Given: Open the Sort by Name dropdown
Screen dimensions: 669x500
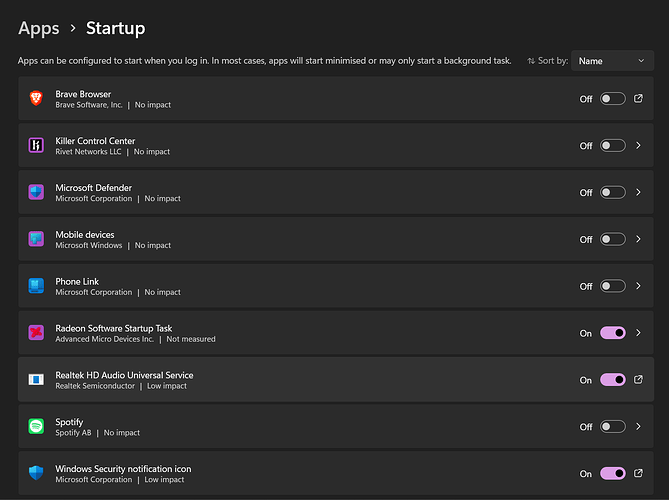Looking at the screenshot, I should pos(612,61).
